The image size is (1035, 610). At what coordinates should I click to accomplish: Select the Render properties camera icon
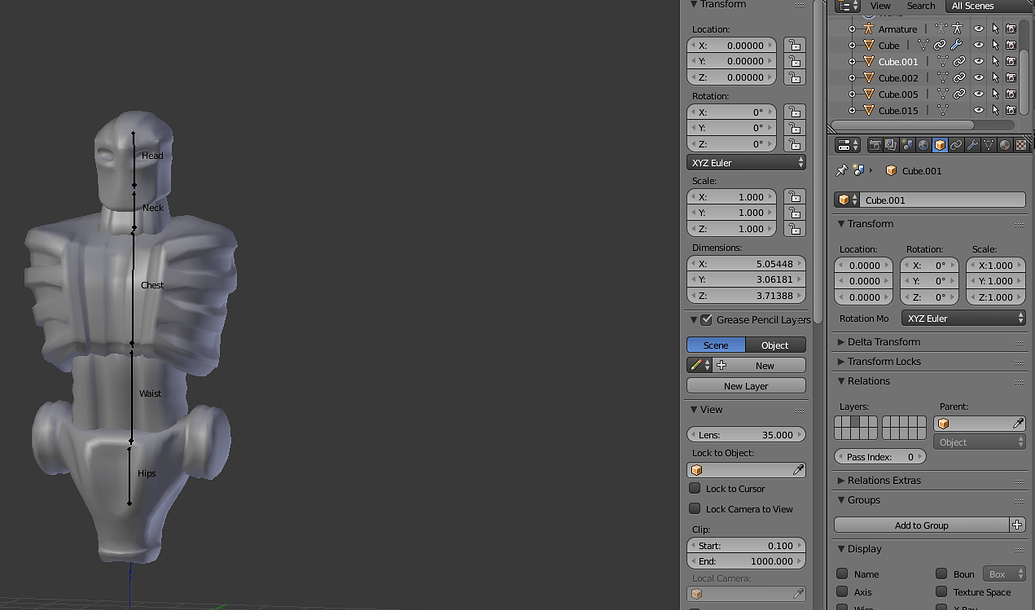(x=876, y=144)
